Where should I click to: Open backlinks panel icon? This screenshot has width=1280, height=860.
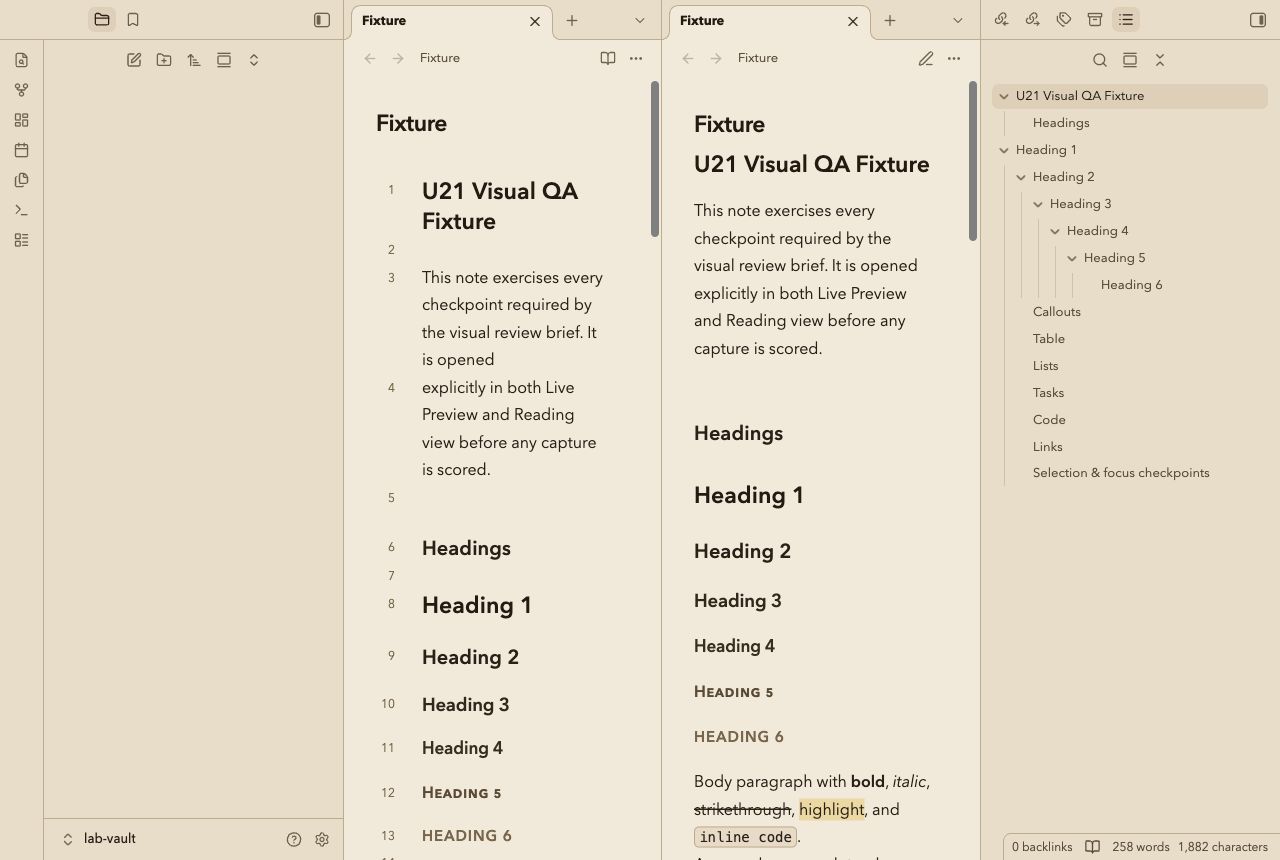point(1002,20)
